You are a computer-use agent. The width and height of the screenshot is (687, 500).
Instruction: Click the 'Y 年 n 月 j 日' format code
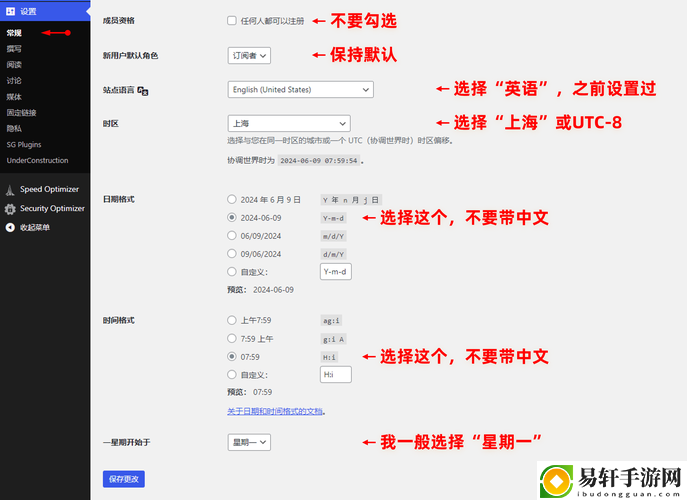point(351,200)
